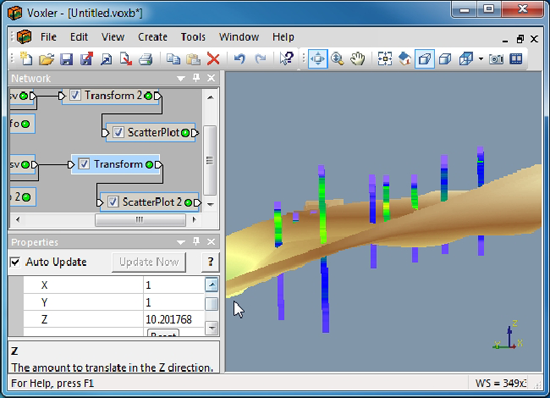Open the Properties panel dropdown arrow
550x398 pixels.
click(x=181, y=242)
